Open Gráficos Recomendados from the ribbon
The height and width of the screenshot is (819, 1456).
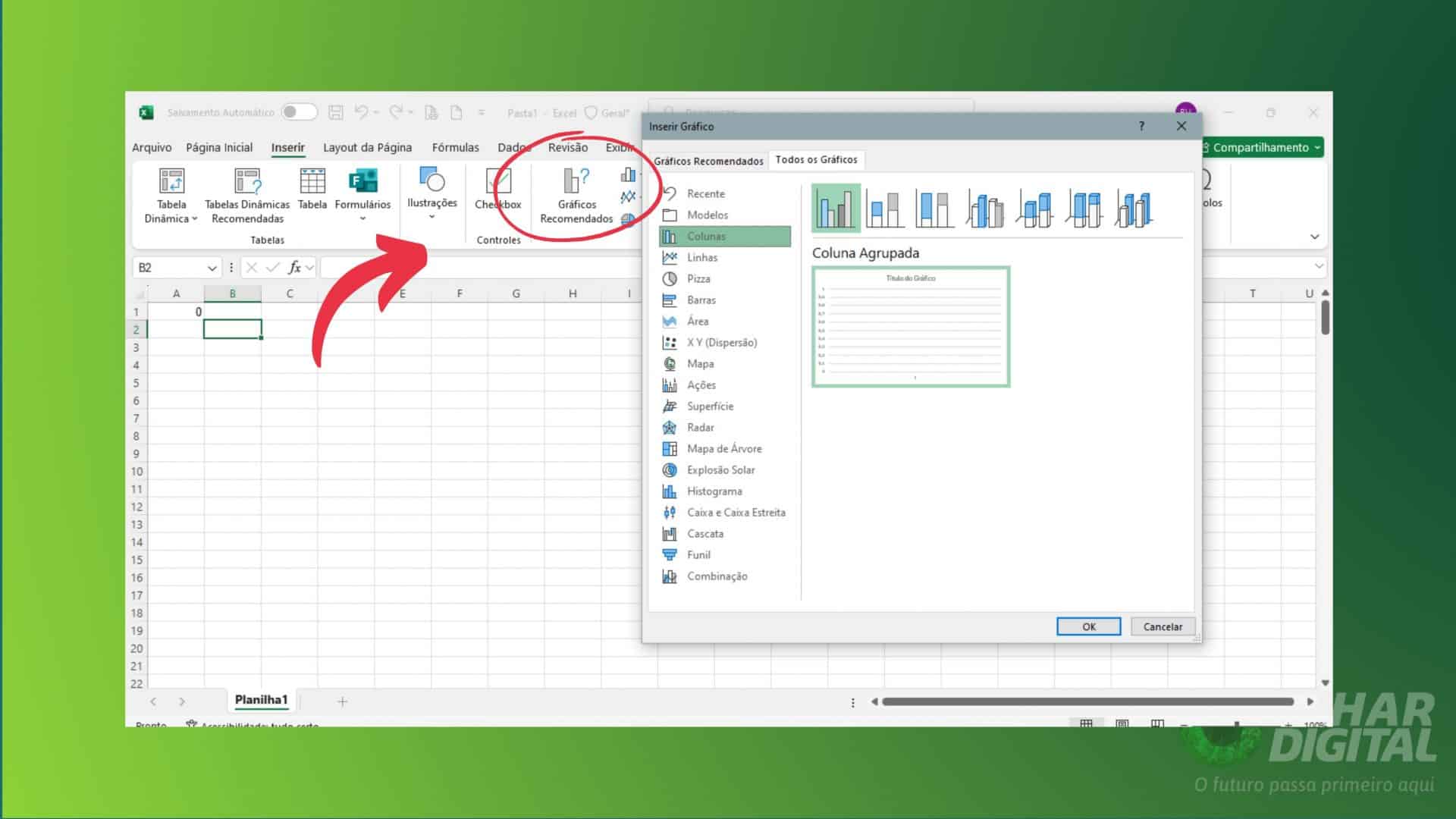pos(576,196)
